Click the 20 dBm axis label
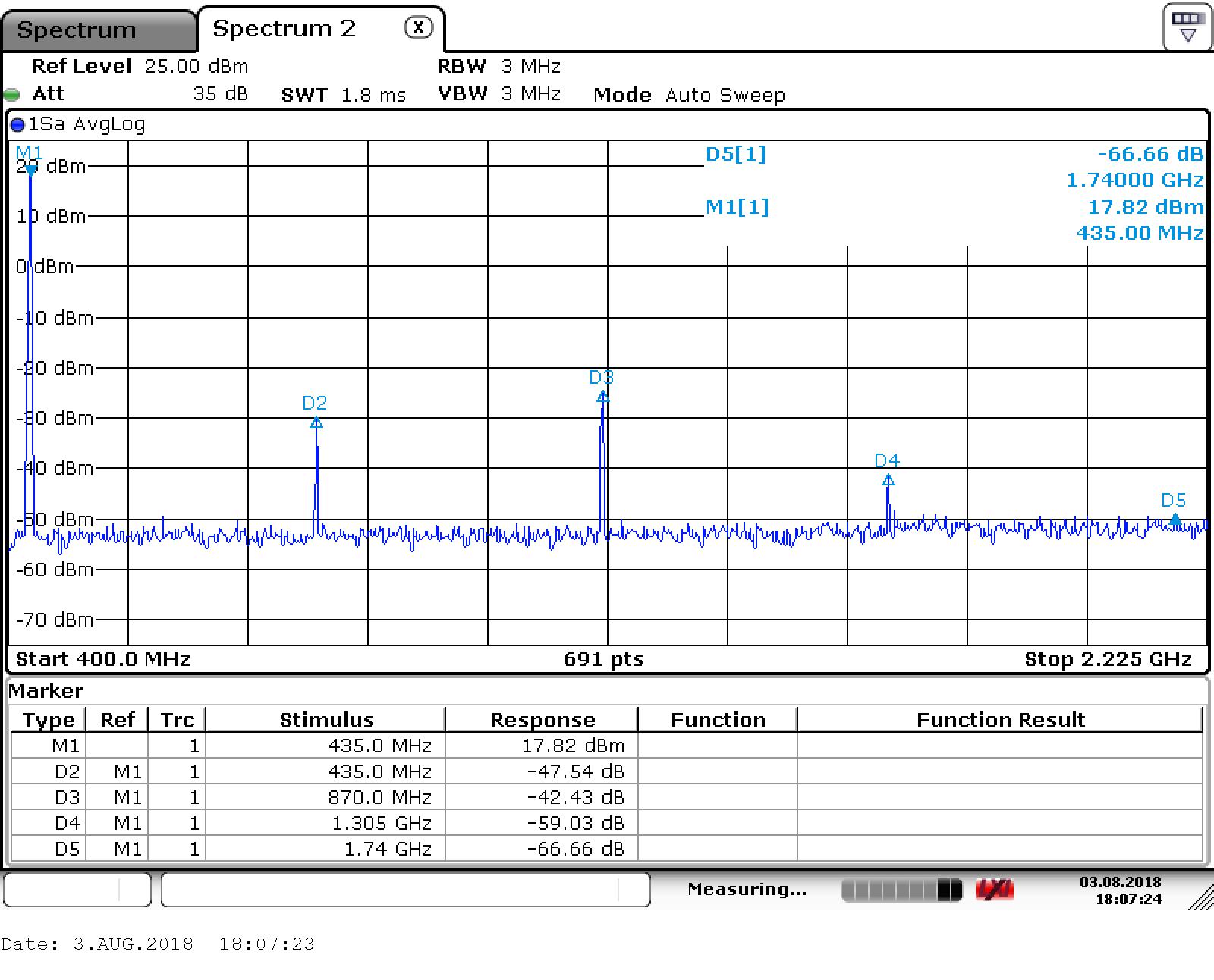Screen dimensions: 1214x980 51,166
